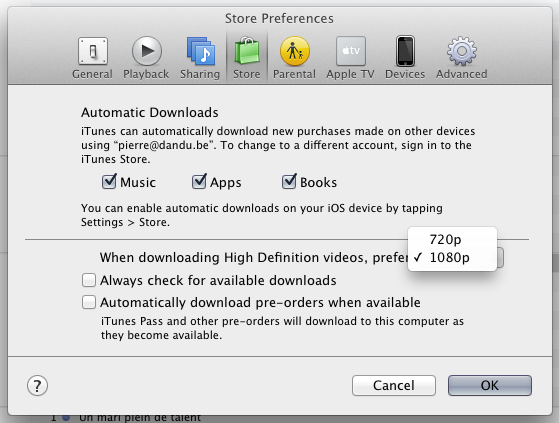Open the Apple TV preferences icon
This screenshot has height=423, width=559.
pos(351,51)
